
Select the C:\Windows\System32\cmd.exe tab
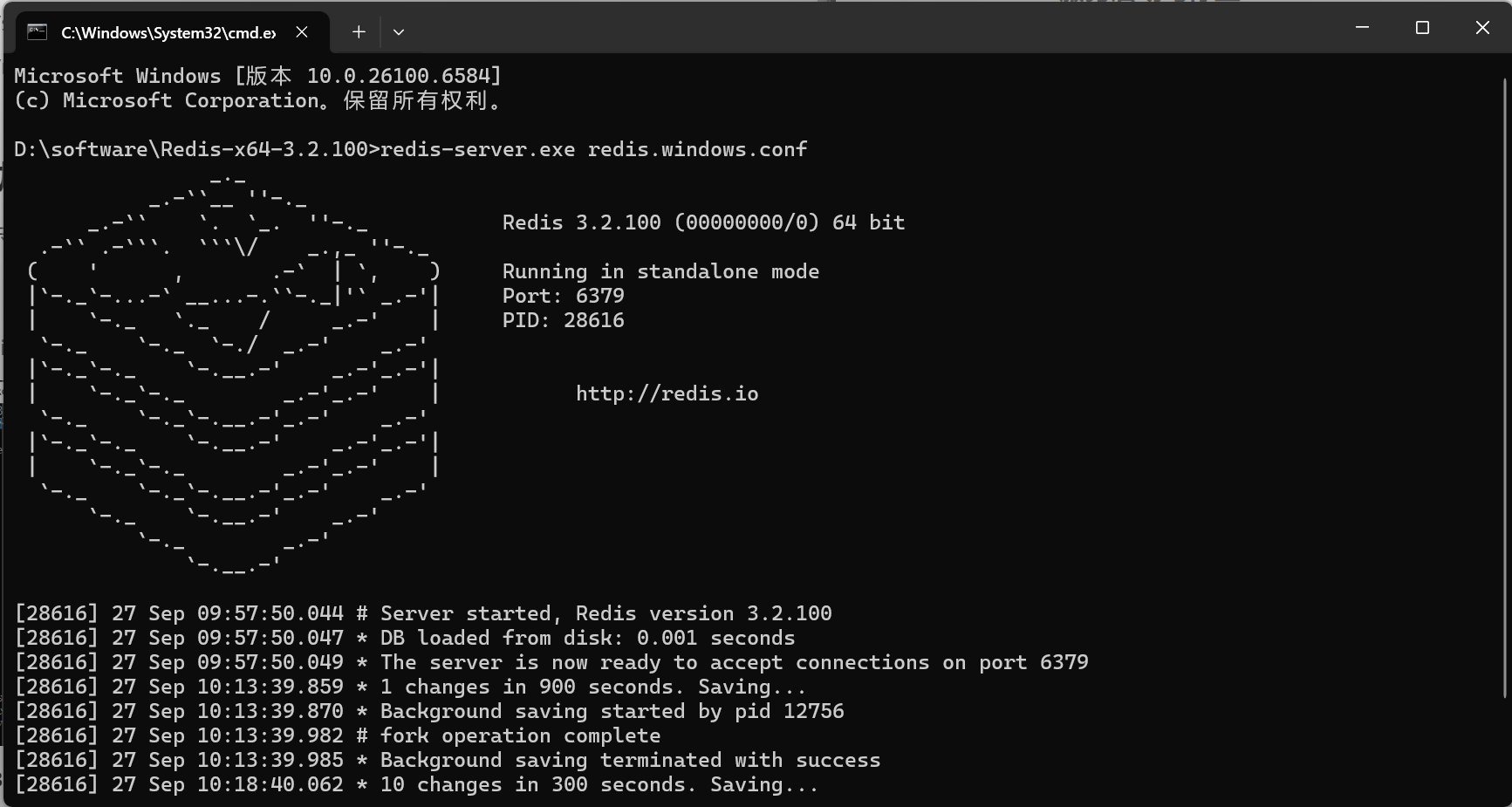173,32
